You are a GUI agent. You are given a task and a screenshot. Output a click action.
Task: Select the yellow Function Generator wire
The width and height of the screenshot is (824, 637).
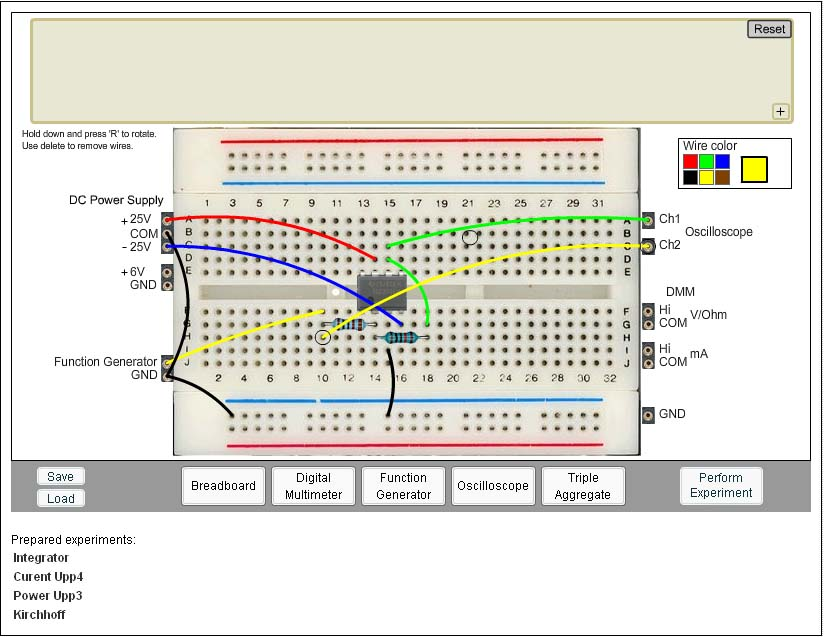coord(247,335)
